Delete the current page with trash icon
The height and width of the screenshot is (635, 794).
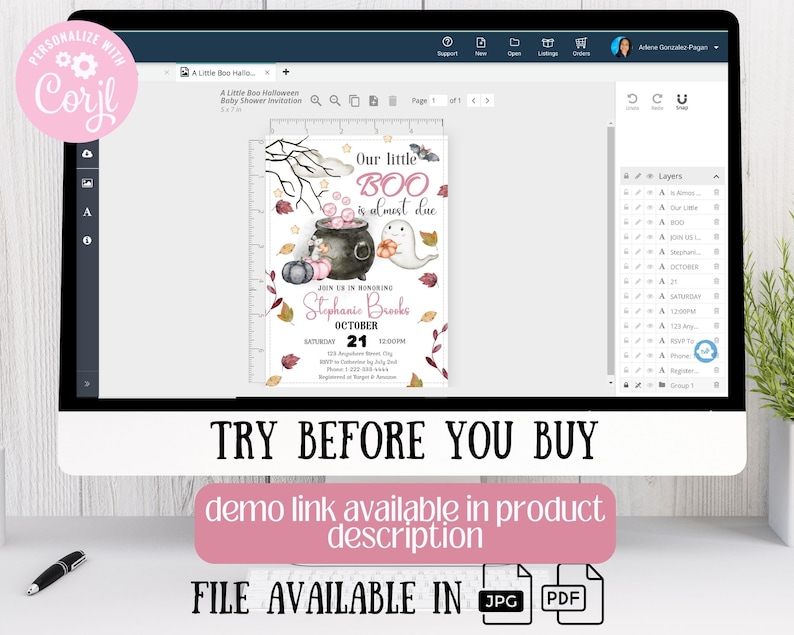point(392,101)
